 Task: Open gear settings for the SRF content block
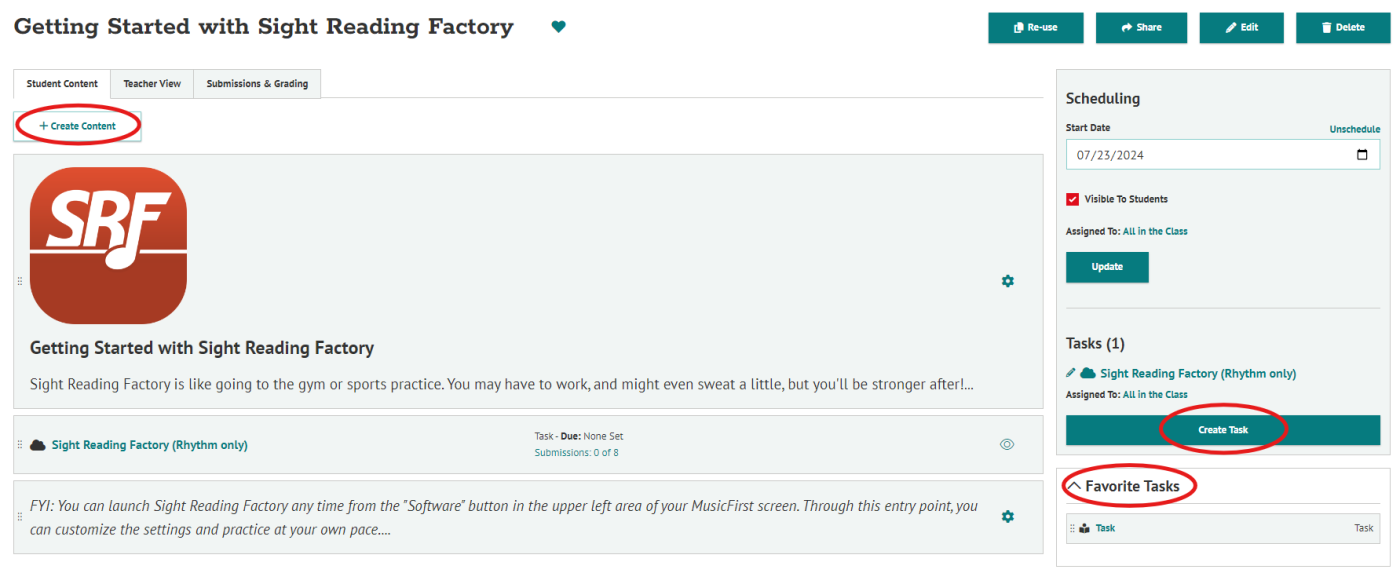pos(1007,281)
